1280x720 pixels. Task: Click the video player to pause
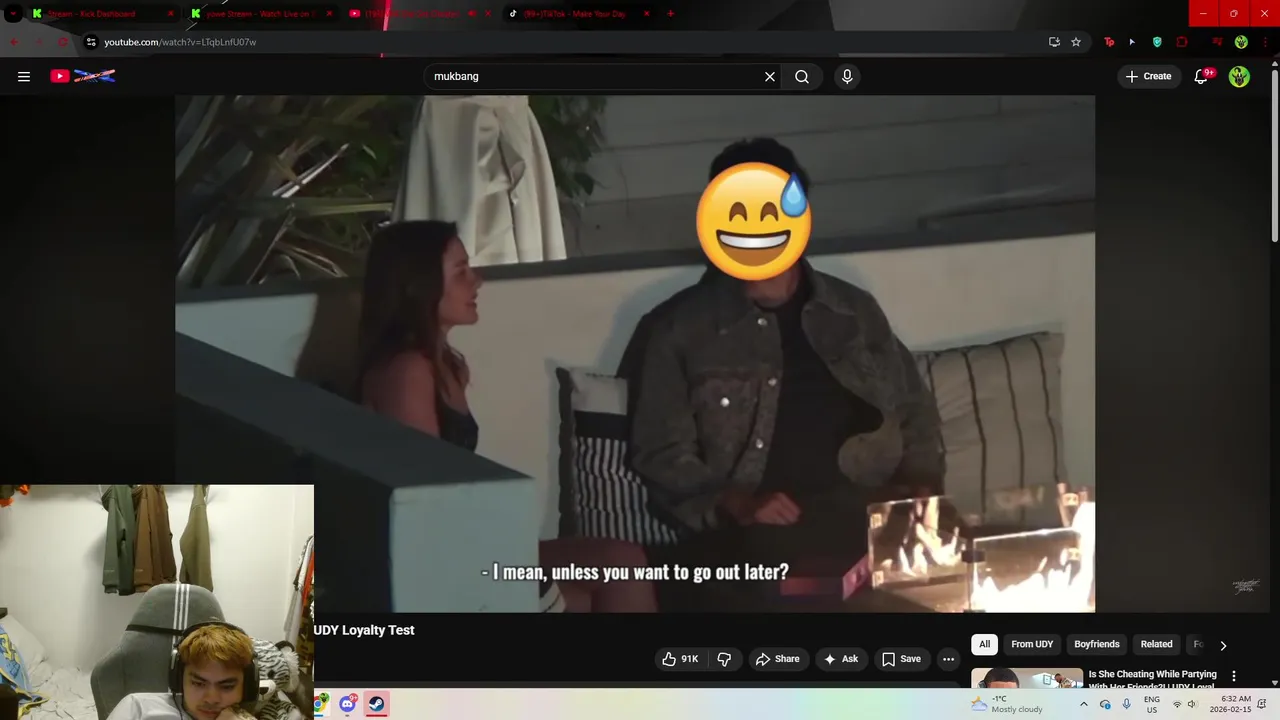click(635, 353)
